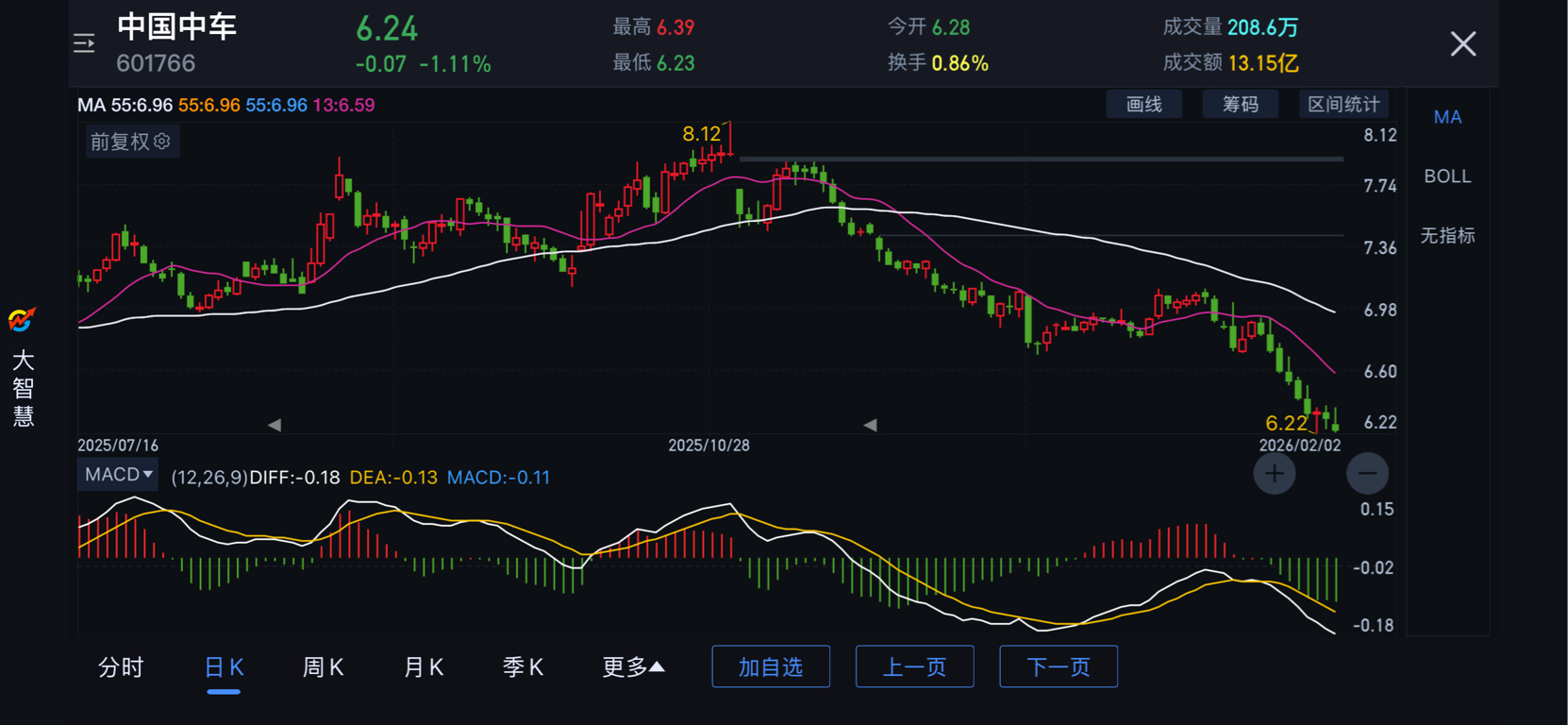
Task: Switch to 月K chart
Action: [x=424, y=667]
